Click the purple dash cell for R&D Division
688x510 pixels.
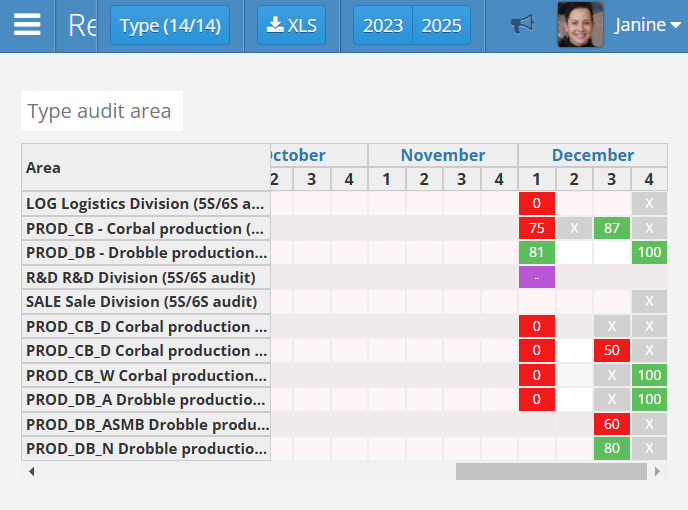(537, 277)
